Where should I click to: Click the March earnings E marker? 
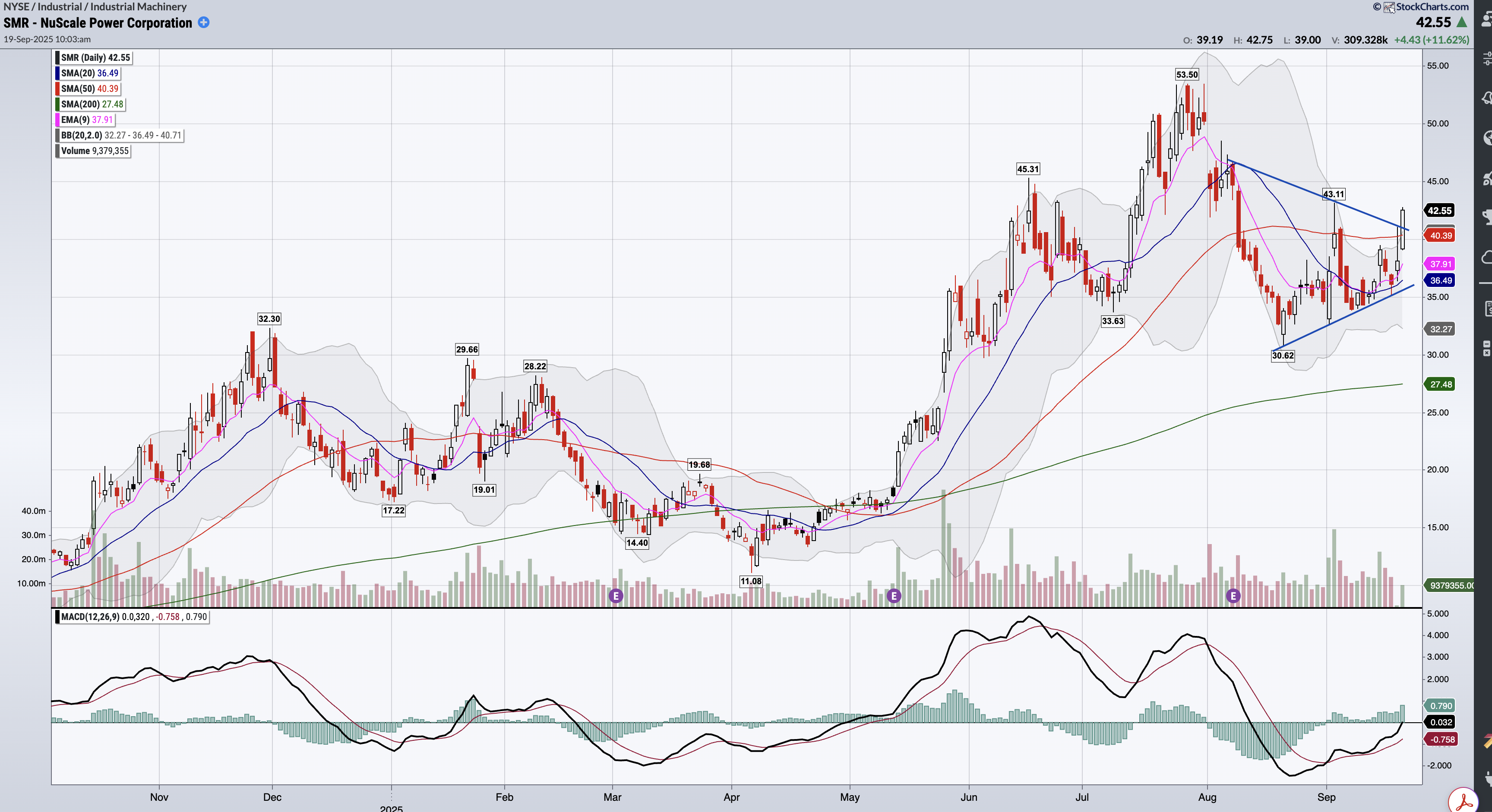coord(616,595)
